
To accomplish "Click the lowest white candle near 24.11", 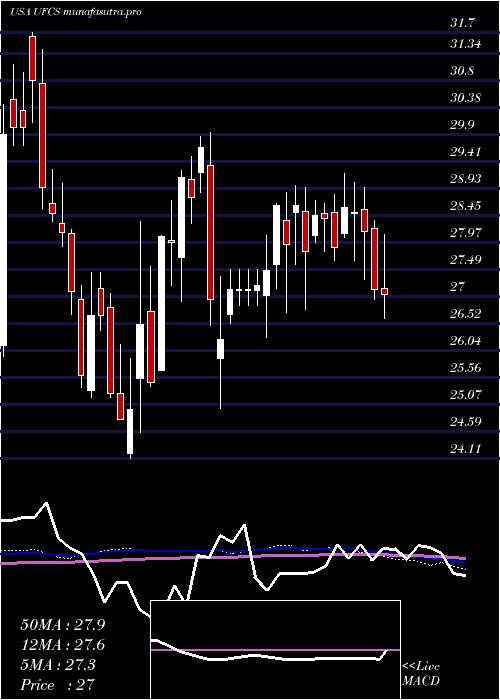I will point(130,431).
